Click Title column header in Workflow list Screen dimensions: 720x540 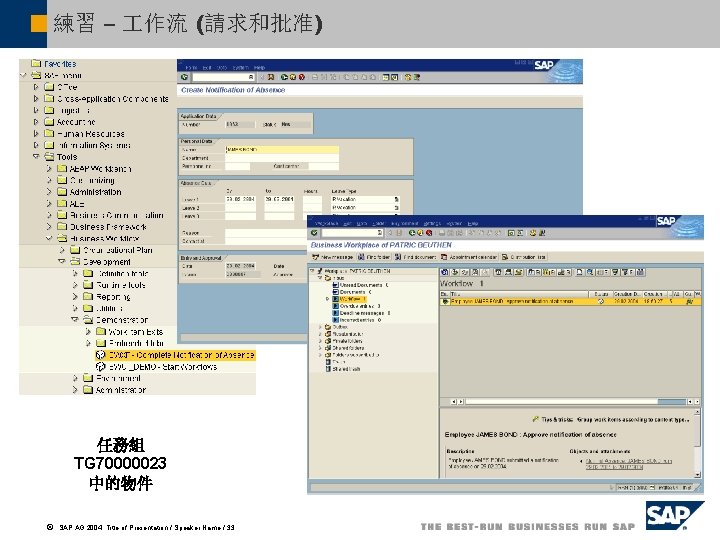pos(519,293)
